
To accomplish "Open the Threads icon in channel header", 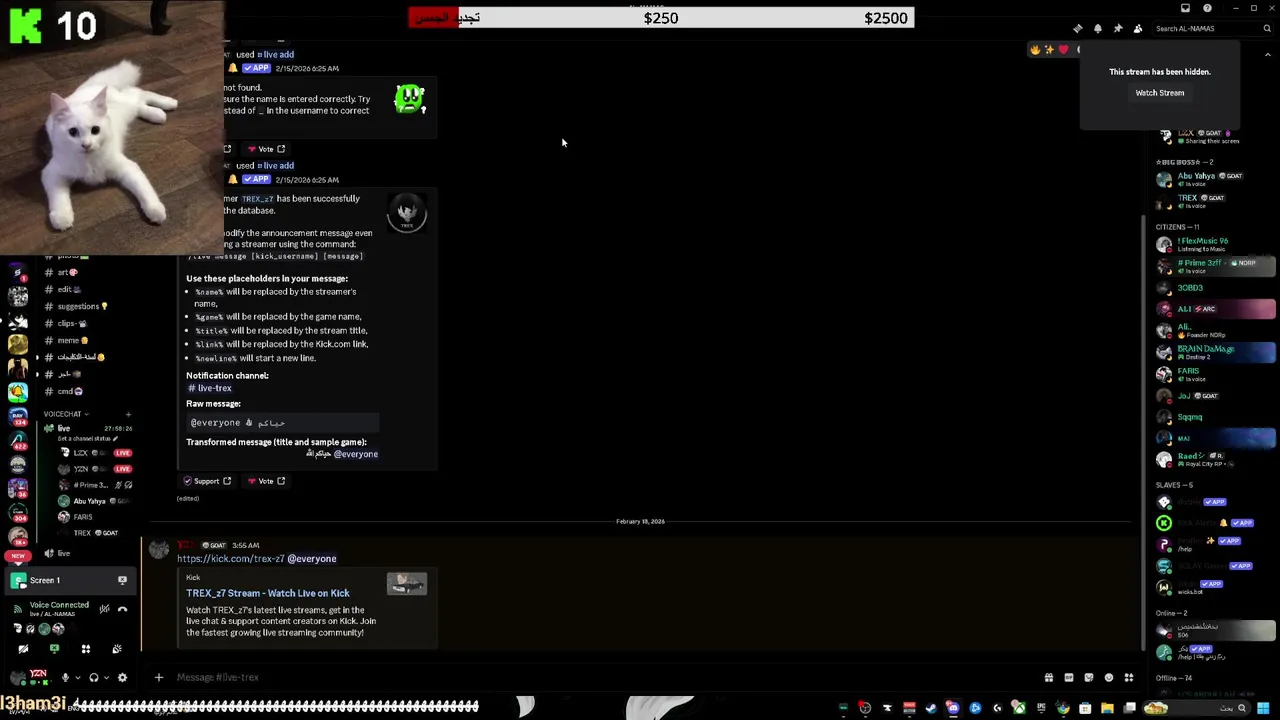I will pyautogui.click(x=1077, y=28).
